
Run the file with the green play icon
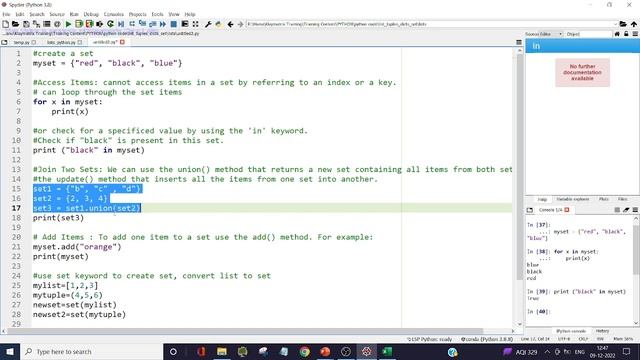[x=68, y=24]
